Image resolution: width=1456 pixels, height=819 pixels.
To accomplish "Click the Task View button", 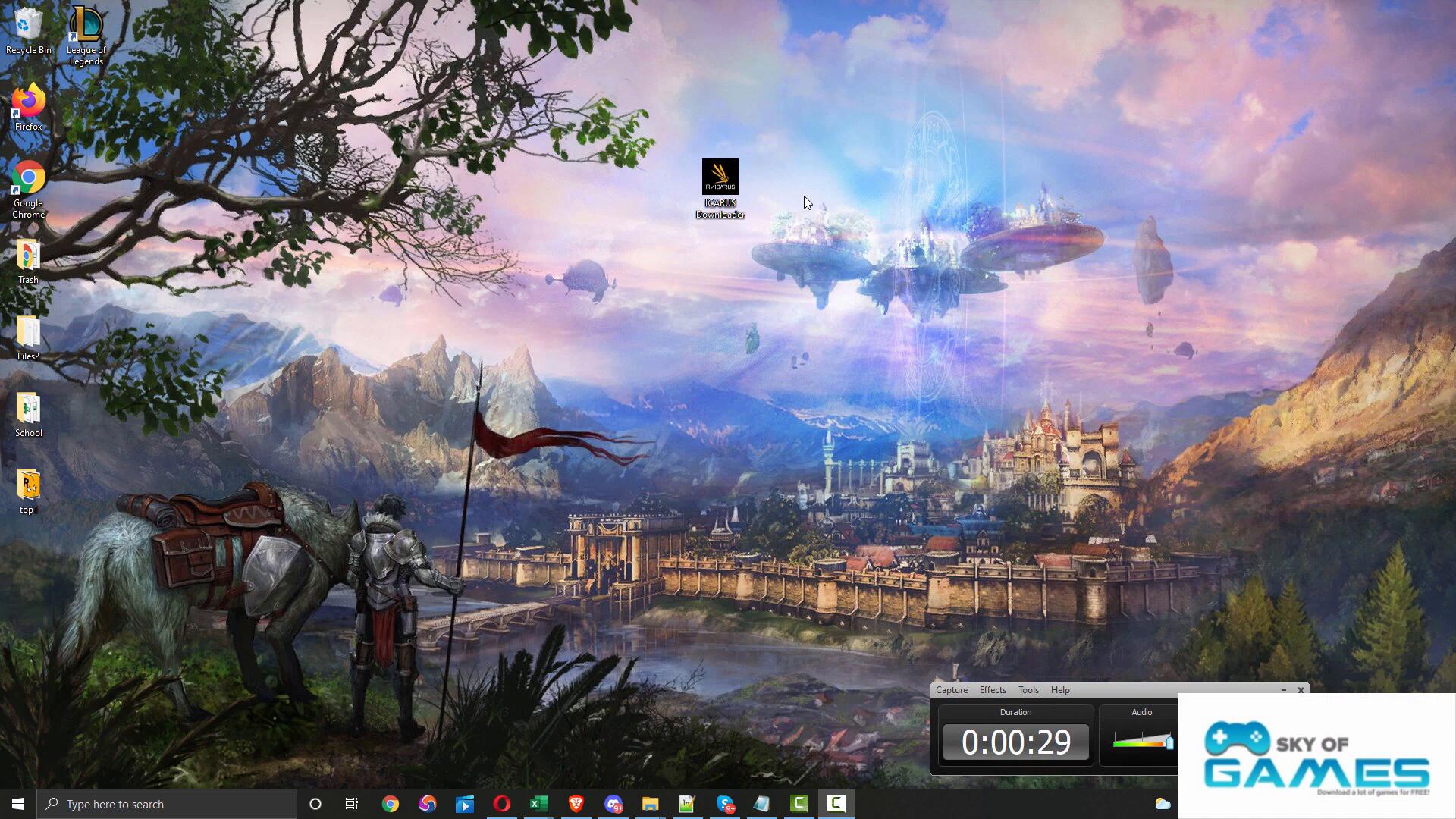I will click(x=352, y=804).
